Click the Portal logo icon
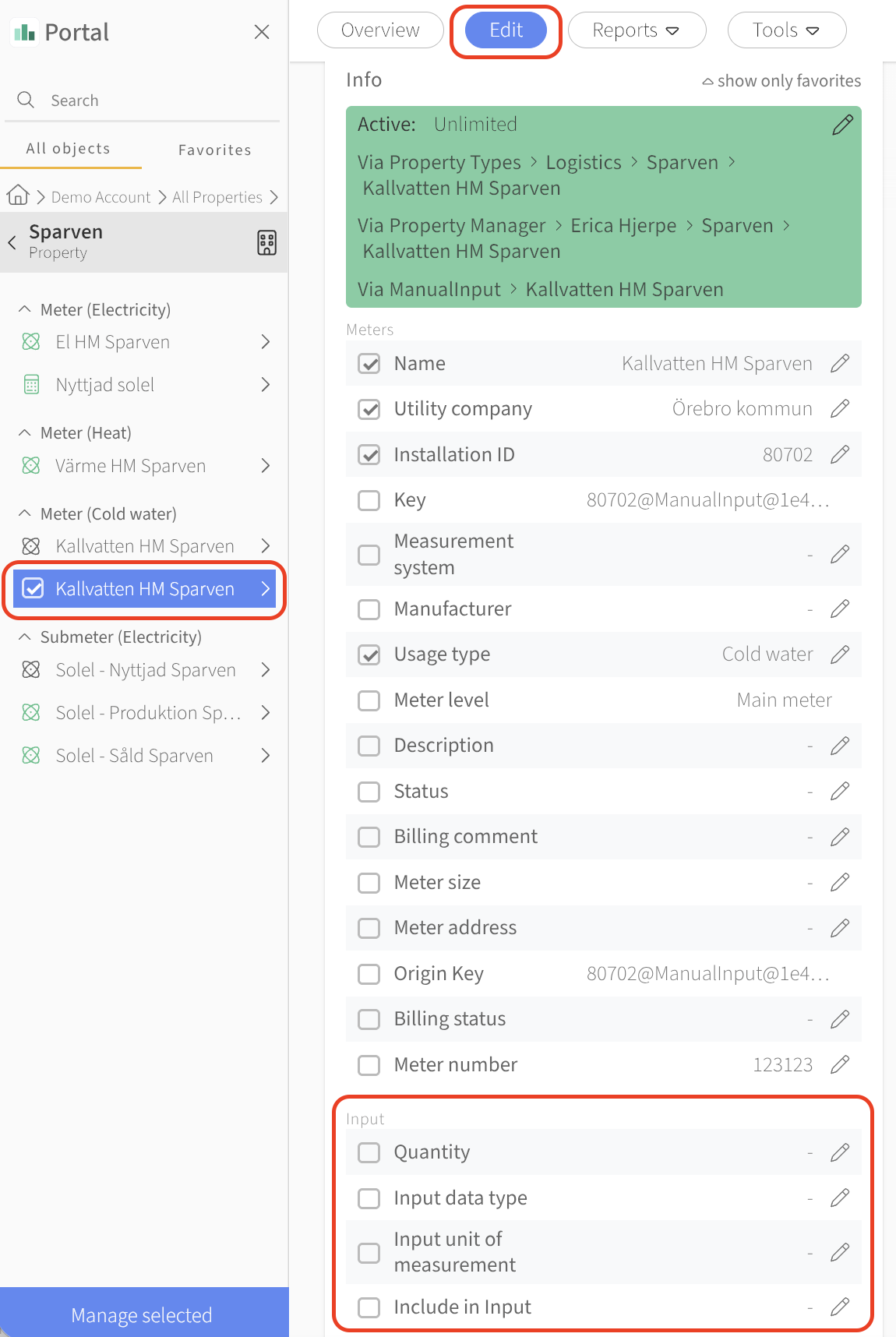Image resolution: width=896 pixels, height=1337 pixels. (24, 32)
